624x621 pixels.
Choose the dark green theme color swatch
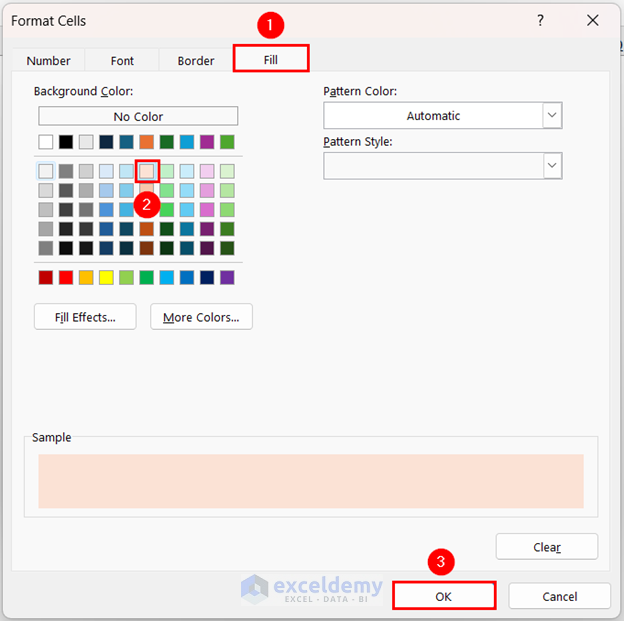click(167, 142)
